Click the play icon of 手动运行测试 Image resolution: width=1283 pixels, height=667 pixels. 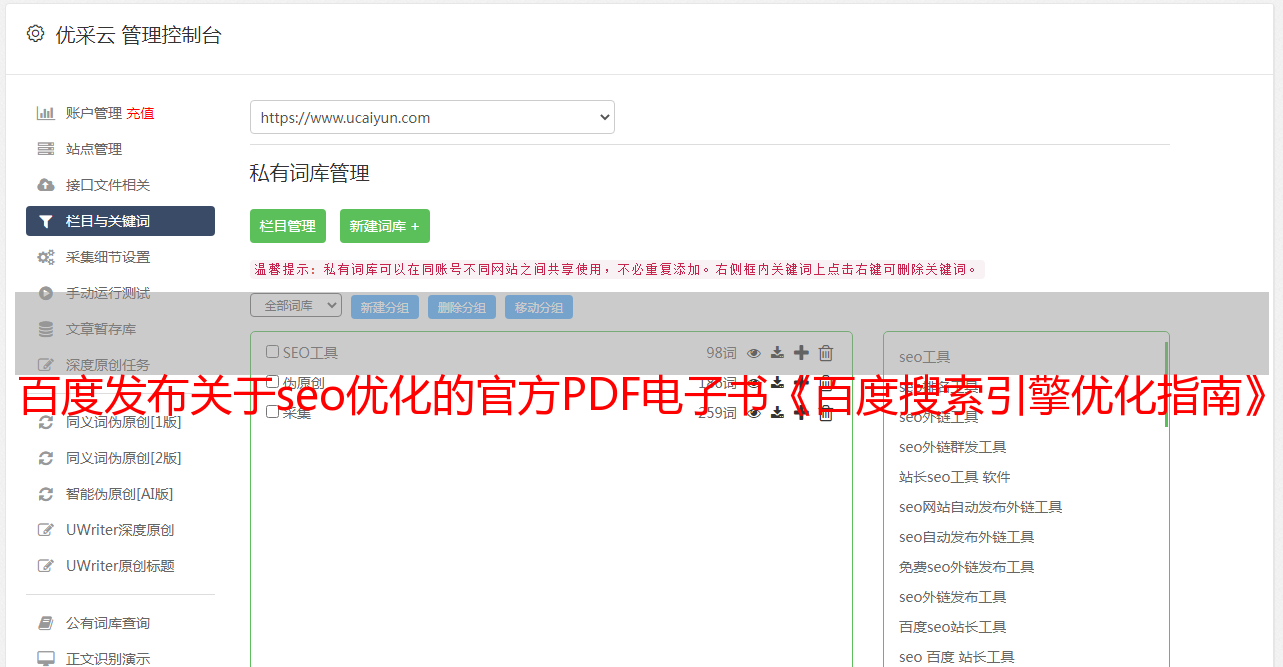[x=45, y=293]
